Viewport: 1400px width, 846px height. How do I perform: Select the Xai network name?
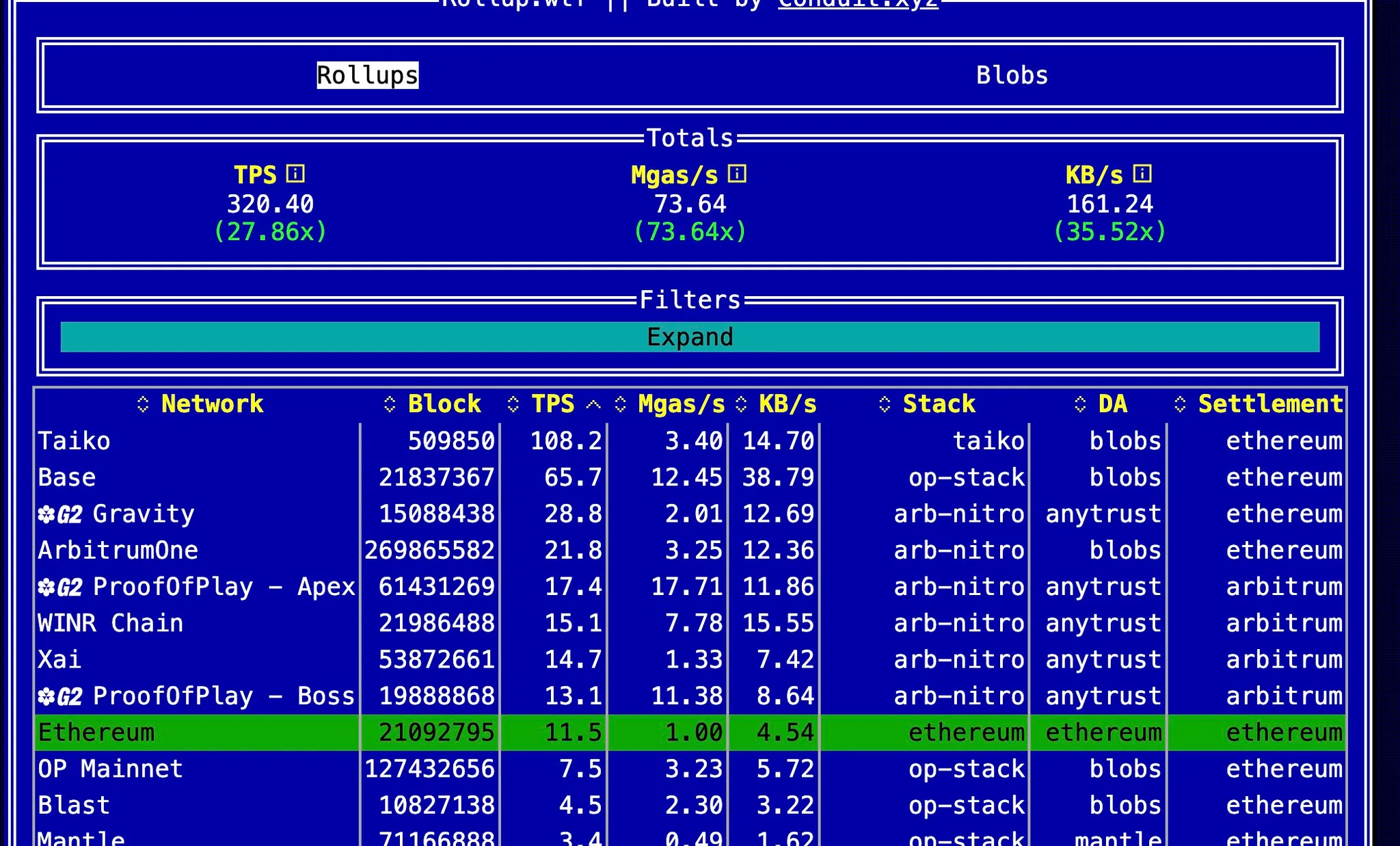pyautogui.click(x=59, y=659)
